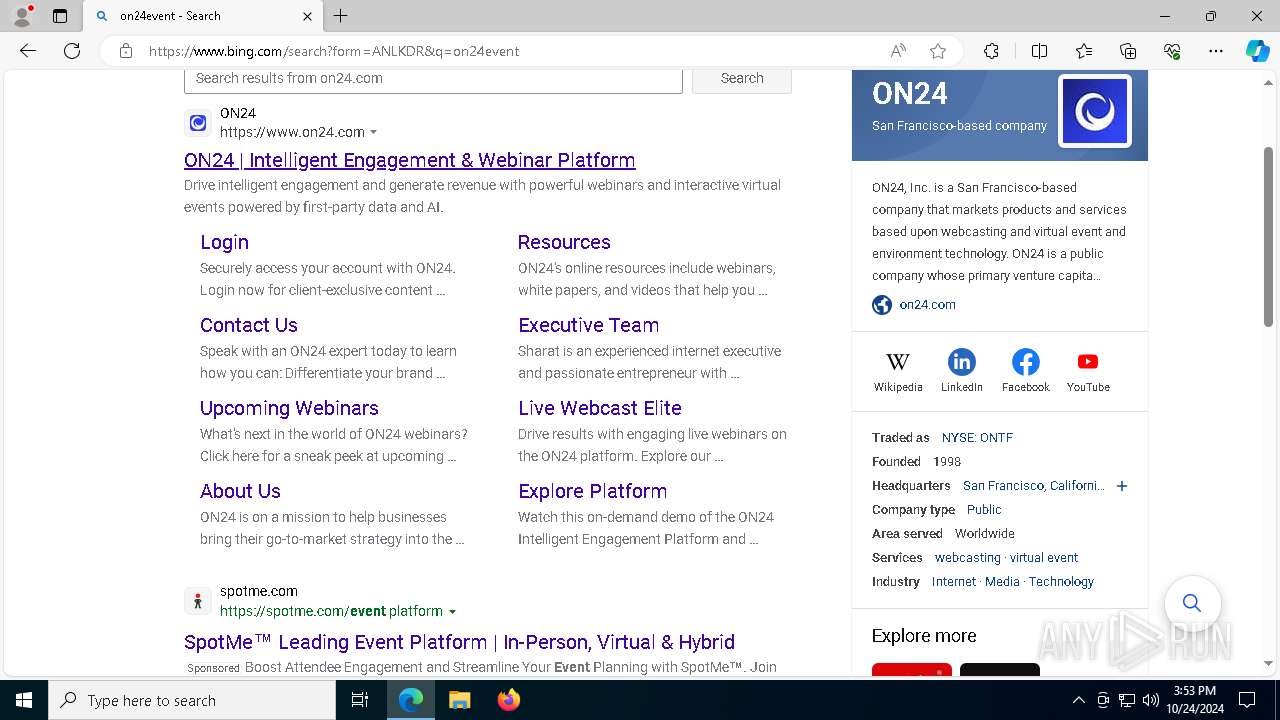Open the Collections icon
Image resolution: width=1280 pixels, height=720 pixels.
click(1128, 51)
